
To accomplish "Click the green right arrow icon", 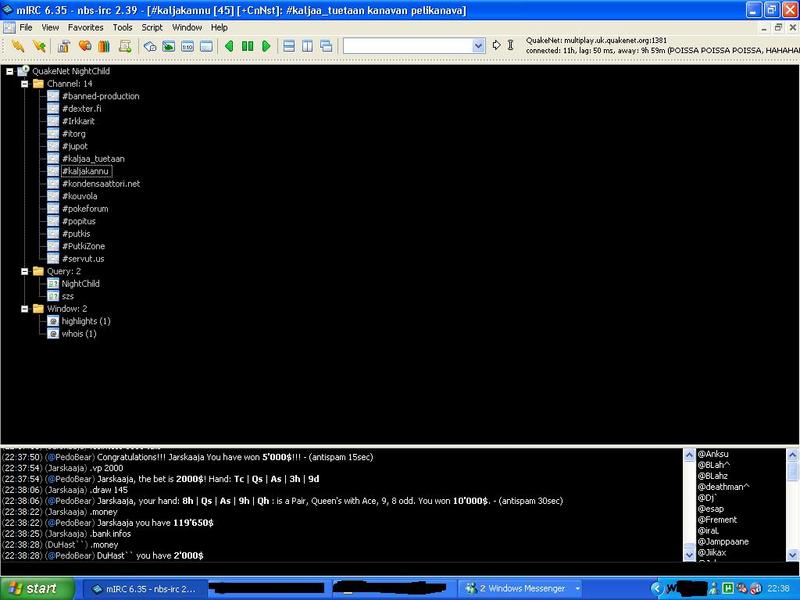I will [266, 46].
